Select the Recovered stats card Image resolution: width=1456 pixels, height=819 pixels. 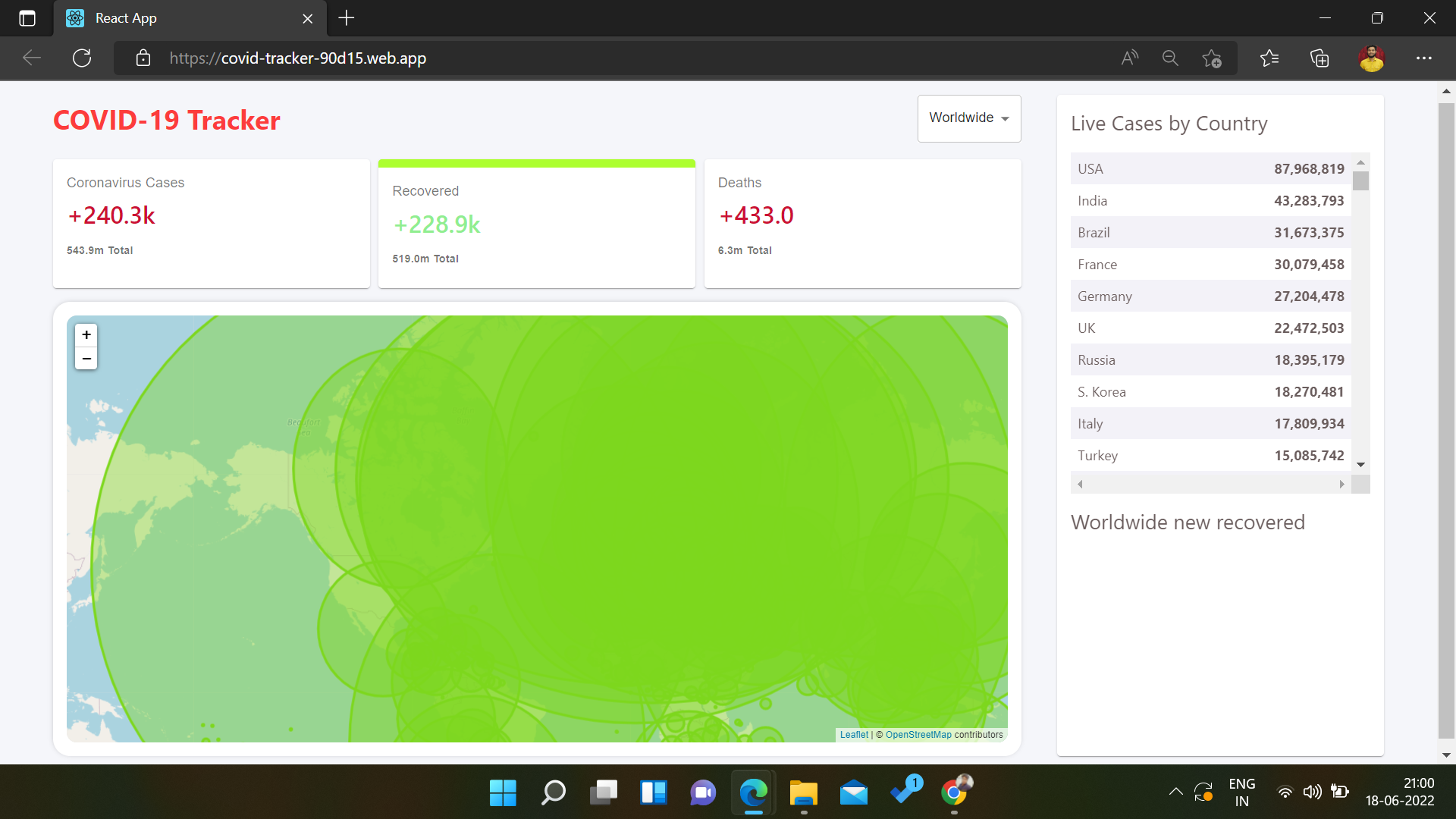[537, 224]
